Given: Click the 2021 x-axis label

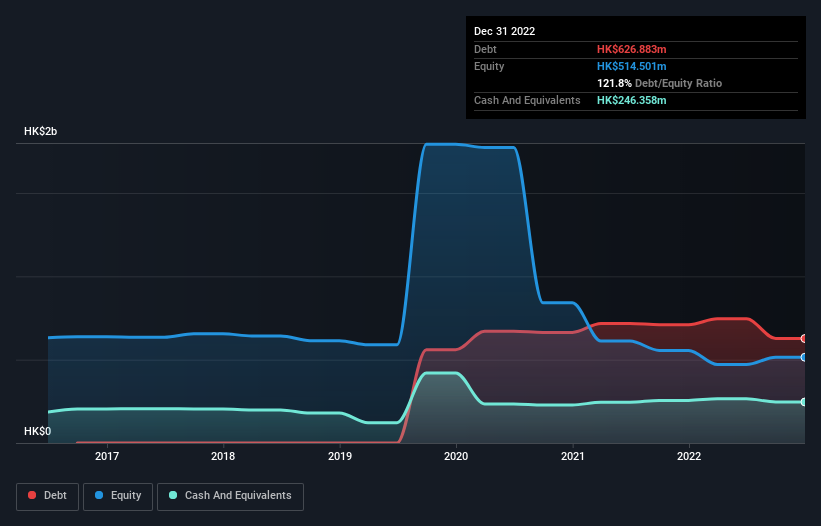Looking at the screenshot, I should 573,456.
